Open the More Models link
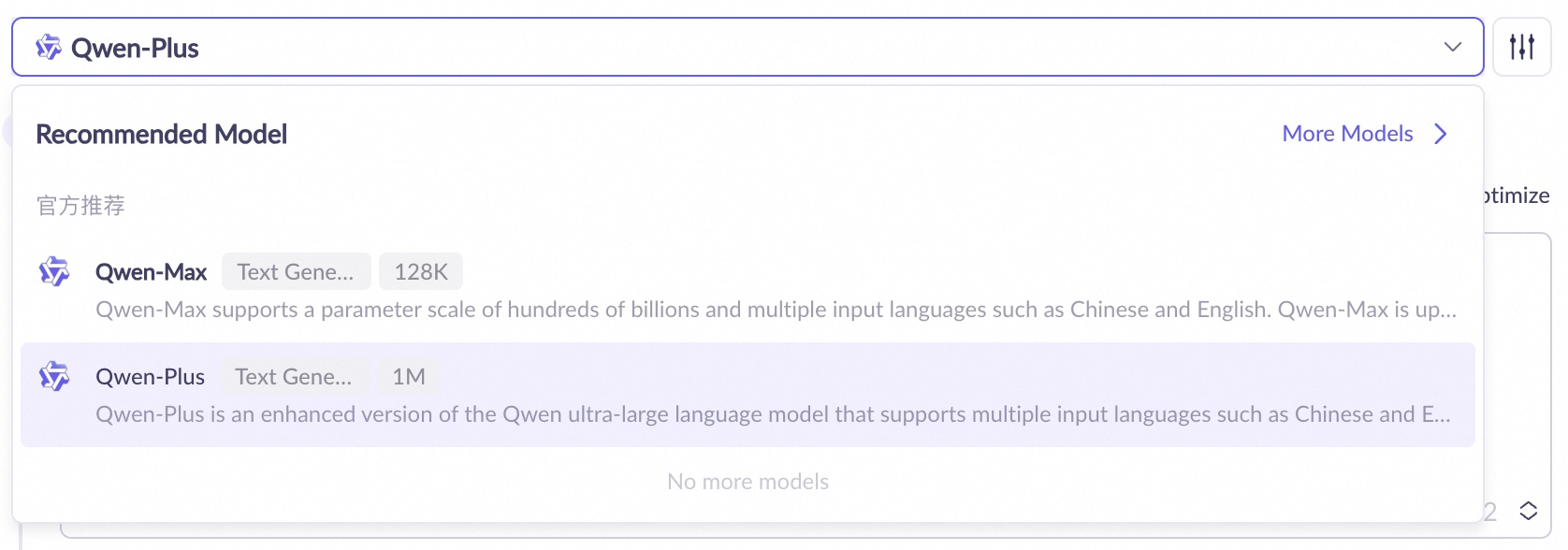The image size is (1568, 550). 1347,134
